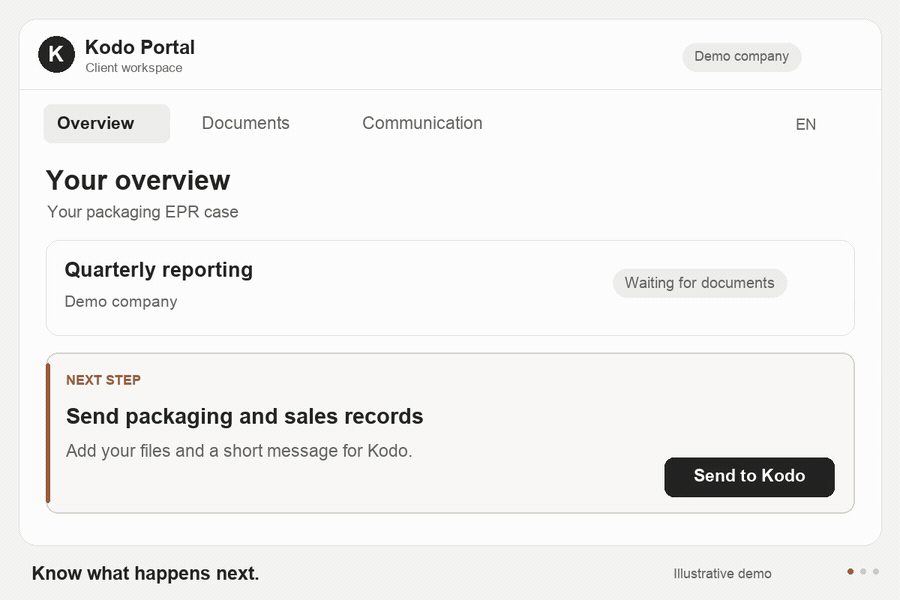Click the Demo company badge in header
This screenshot has width=900, height=600.
(x=742, y=57)
